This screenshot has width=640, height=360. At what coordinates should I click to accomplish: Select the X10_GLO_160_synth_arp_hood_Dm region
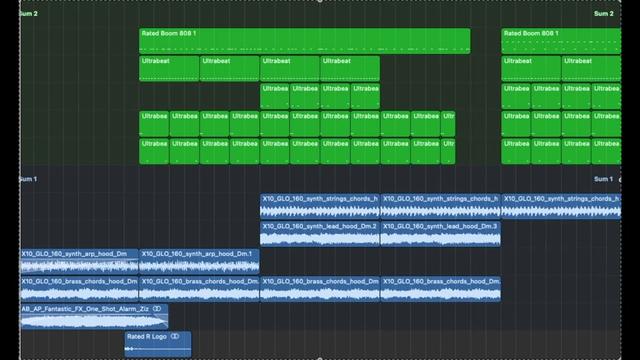tap(79, 261)
